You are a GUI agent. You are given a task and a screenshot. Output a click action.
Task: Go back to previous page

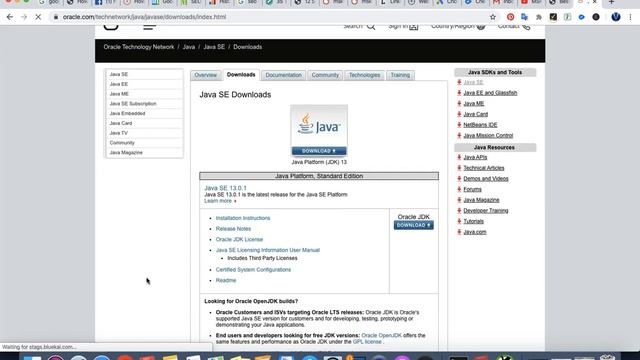(10, 17)
